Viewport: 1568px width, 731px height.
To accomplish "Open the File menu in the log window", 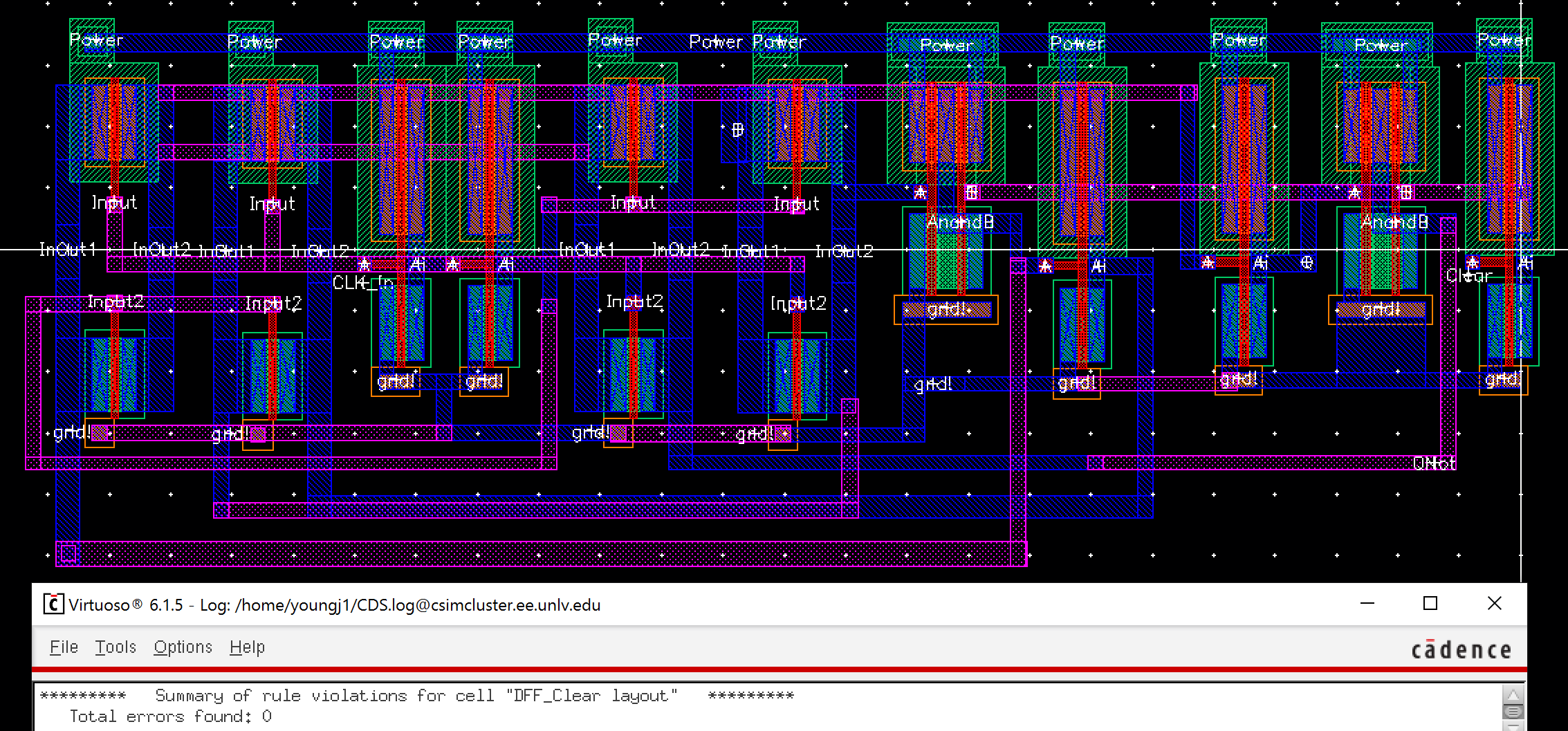I will (64, 647).
